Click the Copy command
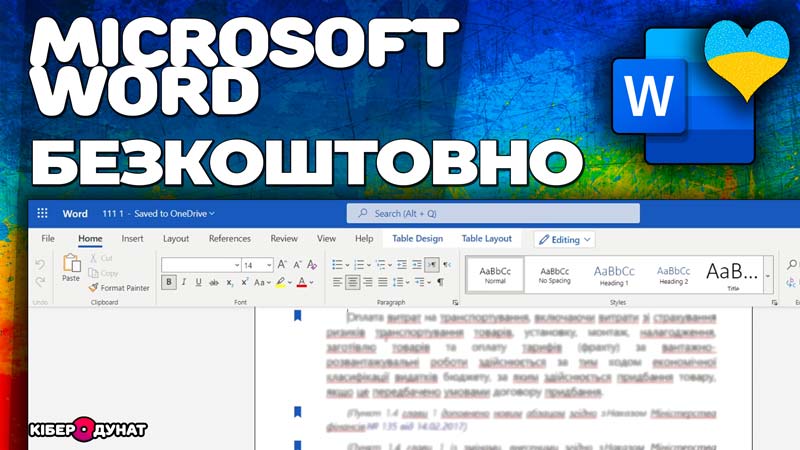This screenshot has height=450, width=800. (103, 273)
